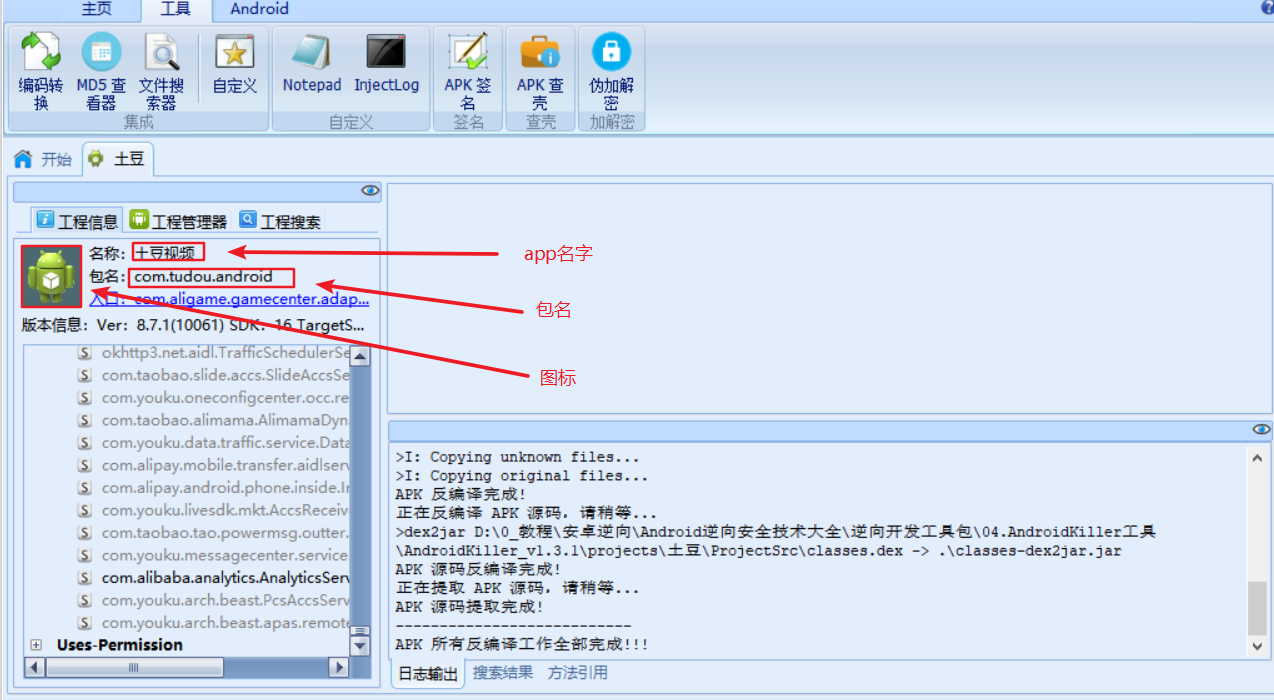Select the S icon of okhttp3.net.aidl.TrafficSchedulerSe row
The height and width of the screenshot is (700, 1274).
click(85, 353)
